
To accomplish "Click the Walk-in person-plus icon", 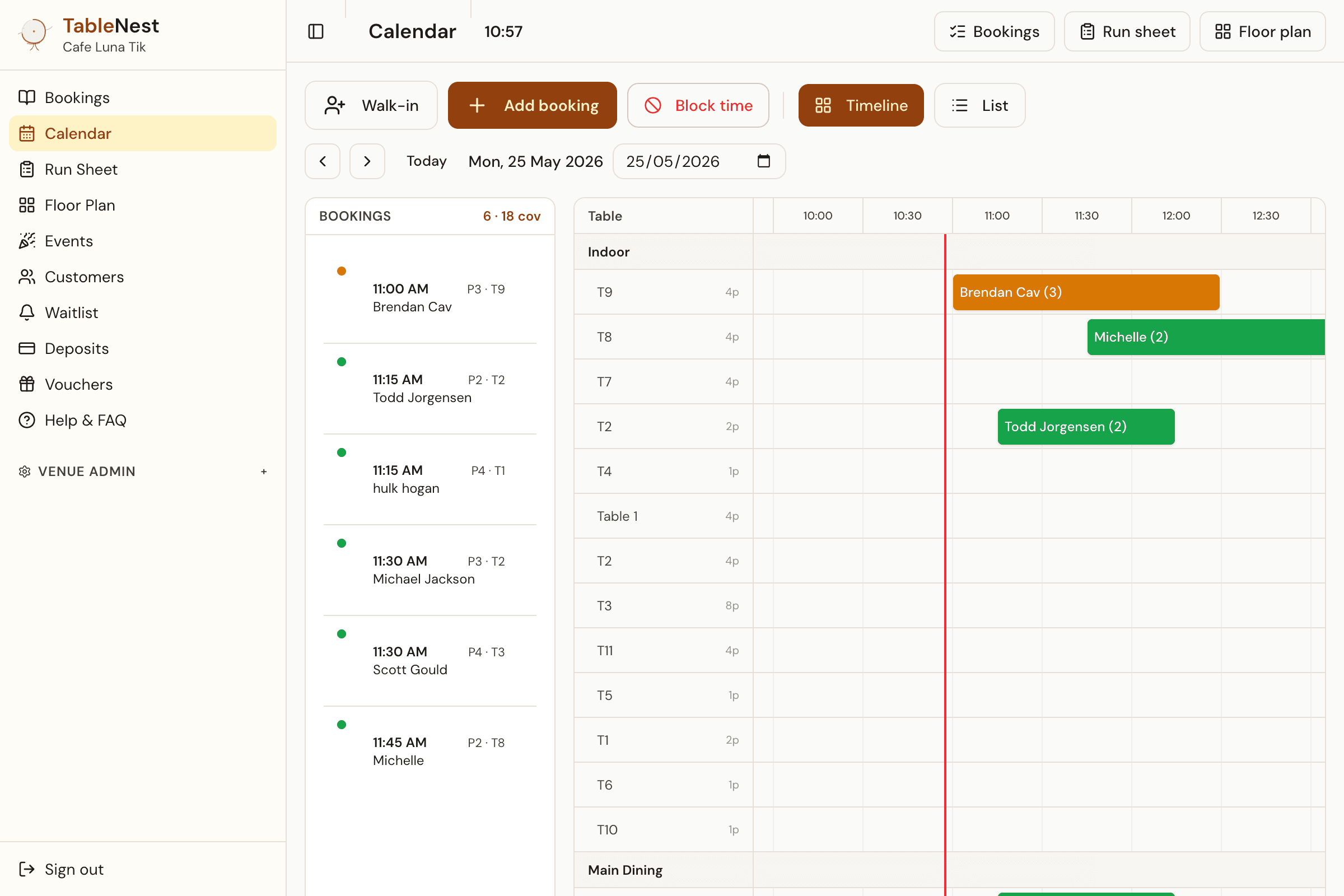I will 335,105.
